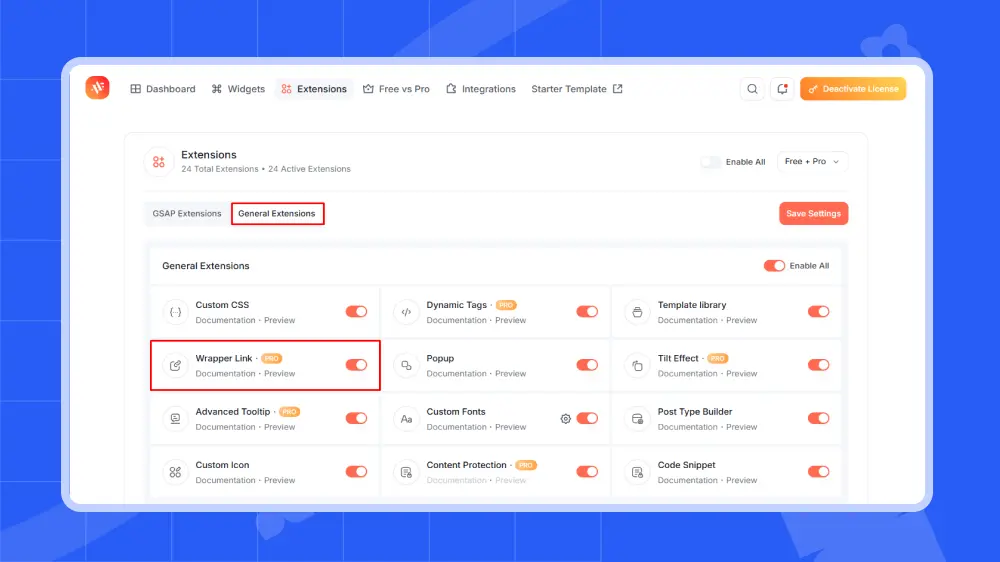The width and height of the screenshot is (1000, 562).
Task: Click the '24 Active Extensions' text
Action: (309, 169)
